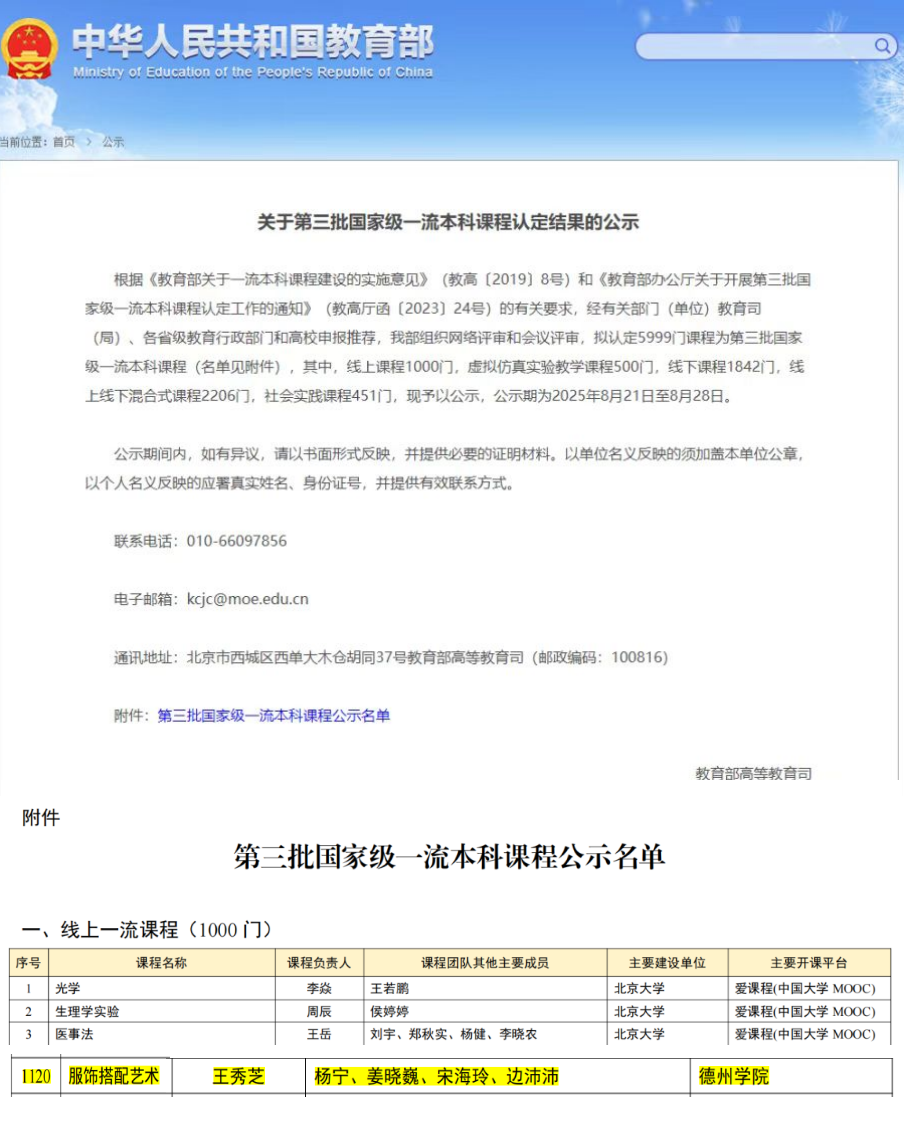The width and height of the screenshot is (904, 1136).
Task: Click the 课程名称 column header
Action: click(161, 963)
